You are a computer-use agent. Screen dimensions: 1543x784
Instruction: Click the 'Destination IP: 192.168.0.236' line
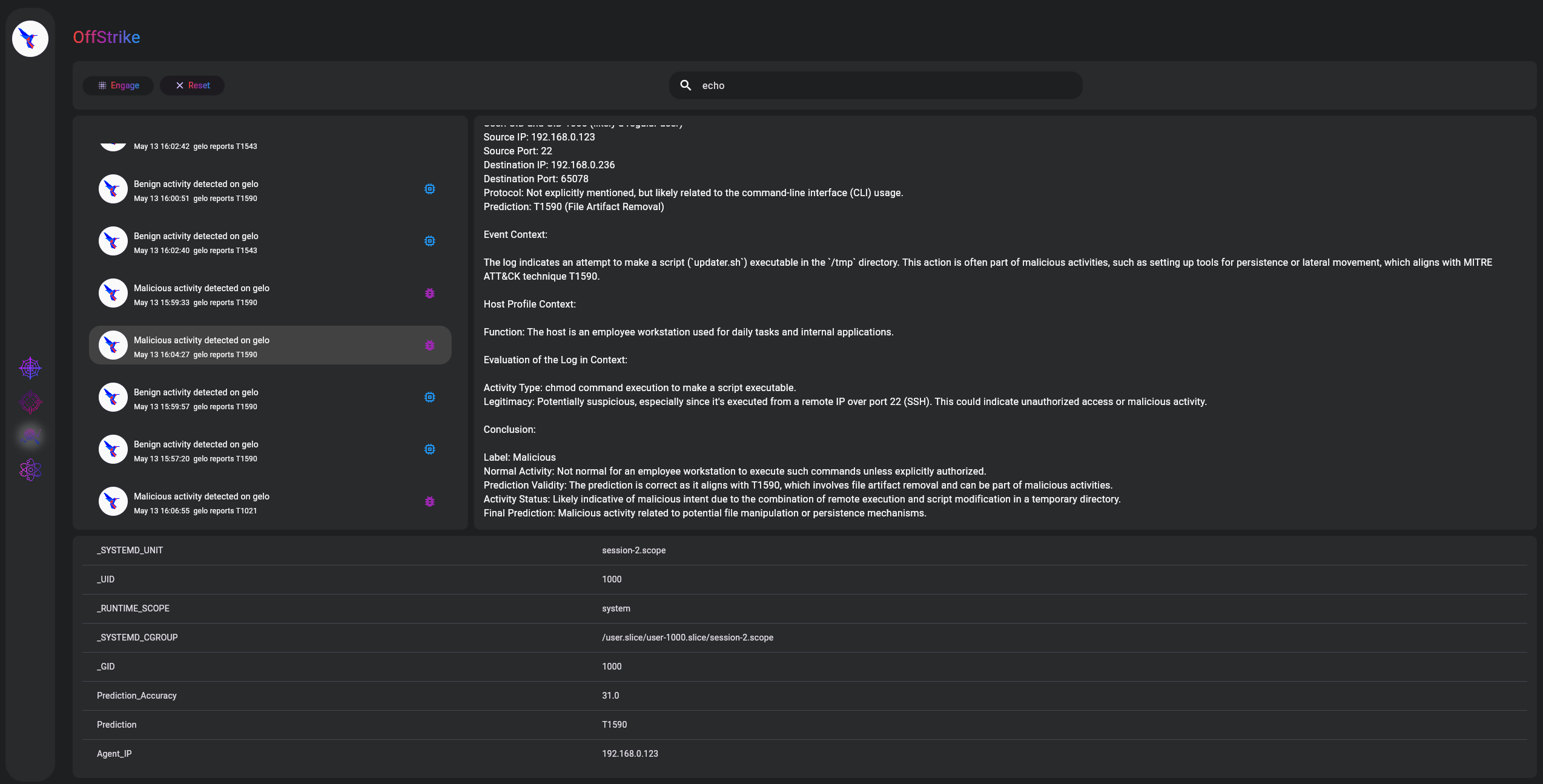tap(549, 165)
